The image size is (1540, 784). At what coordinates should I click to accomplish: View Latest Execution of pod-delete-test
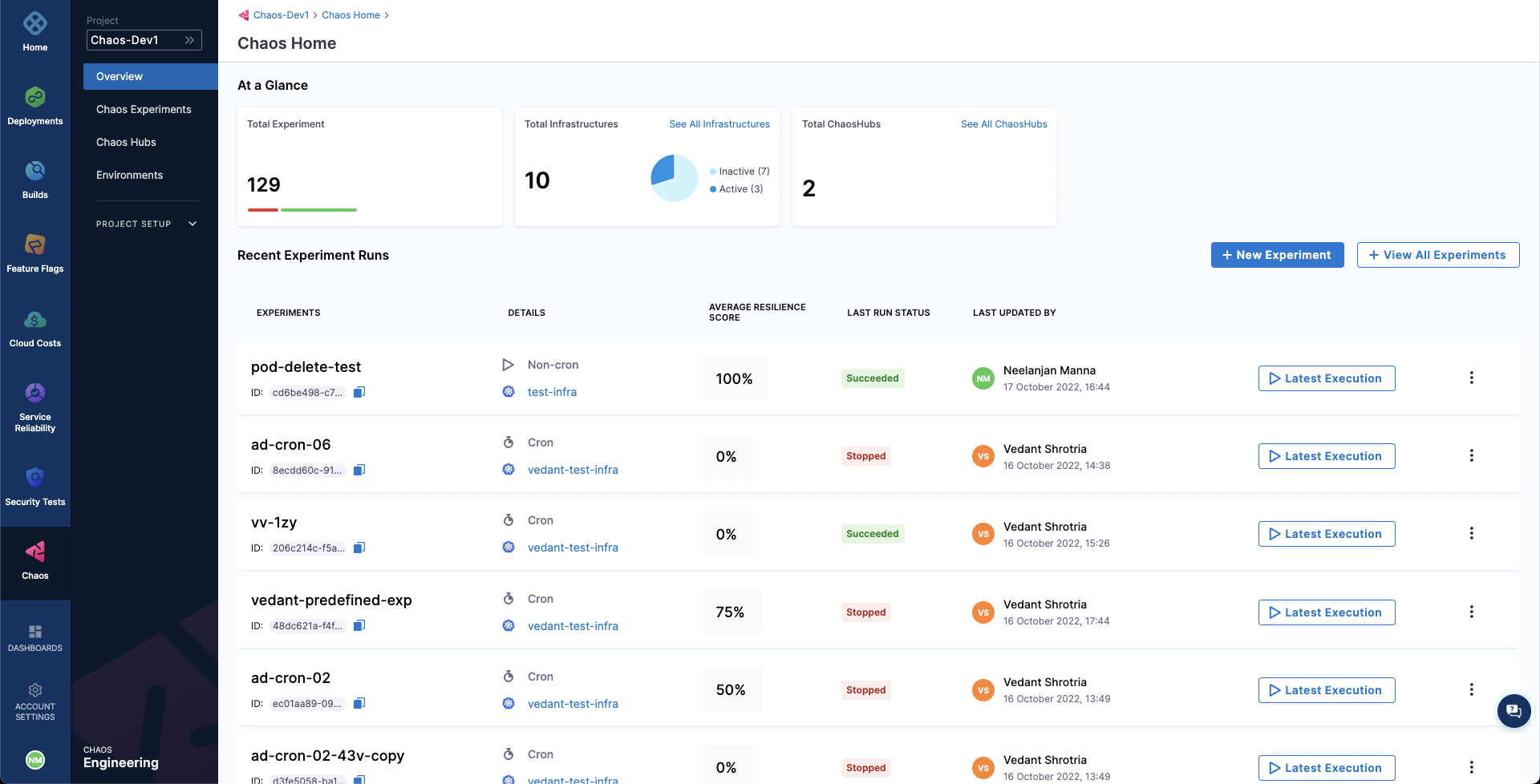(1327, 378)
